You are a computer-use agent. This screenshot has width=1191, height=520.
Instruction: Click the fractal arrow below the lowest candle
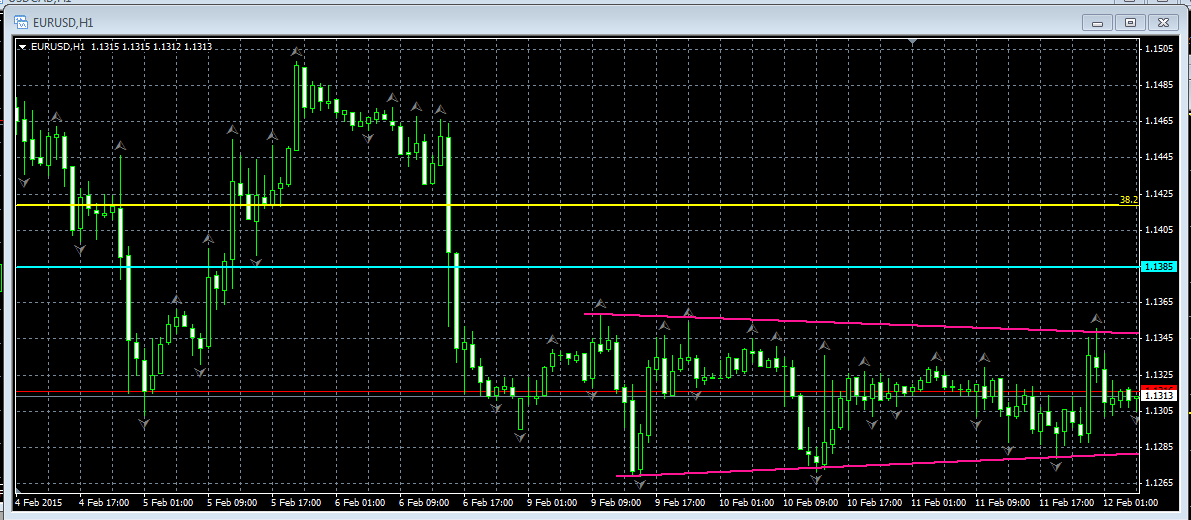pos(639,485)
